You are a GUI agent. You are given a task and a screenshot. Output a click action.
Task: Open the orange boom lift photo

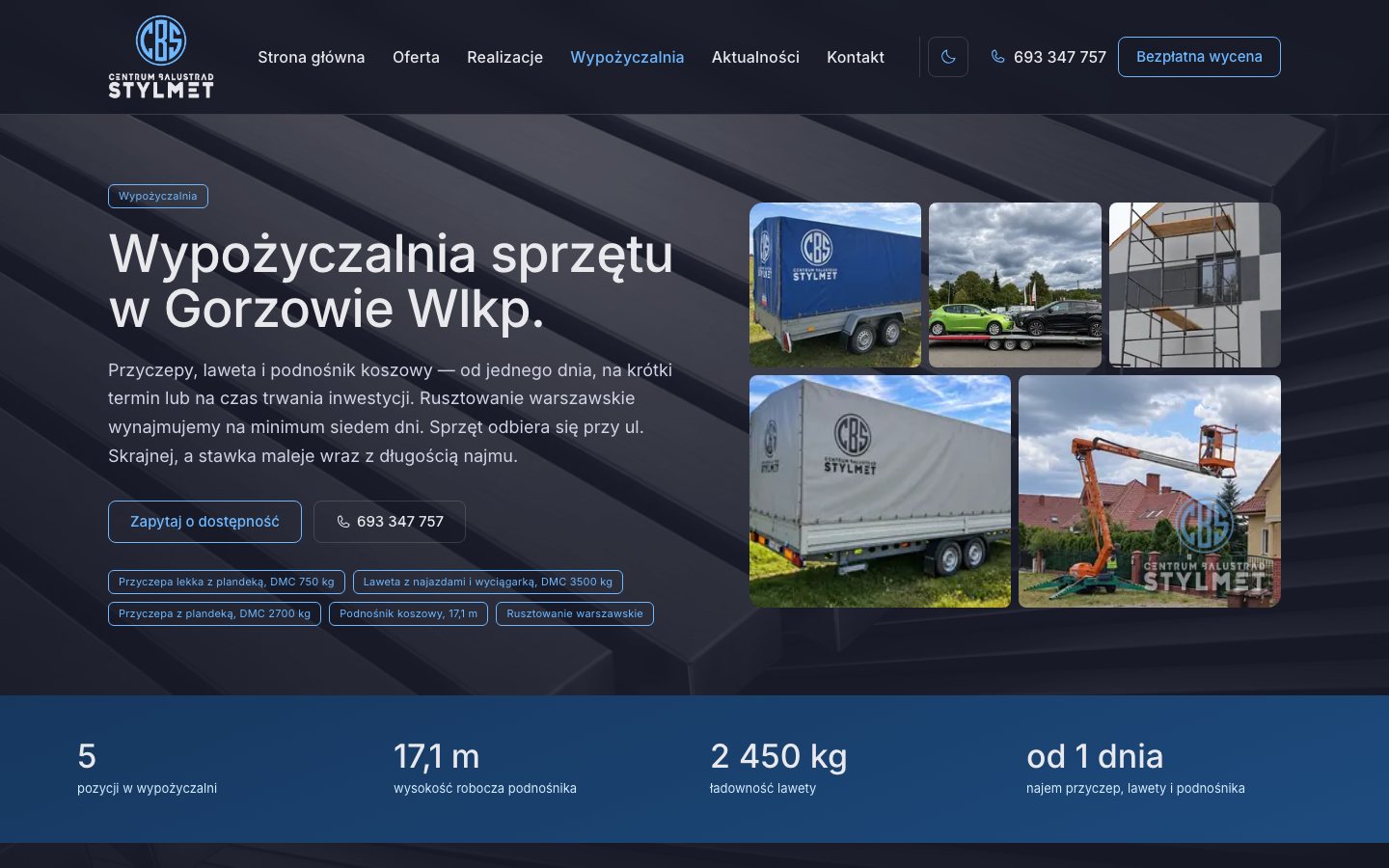[1150, 491]
